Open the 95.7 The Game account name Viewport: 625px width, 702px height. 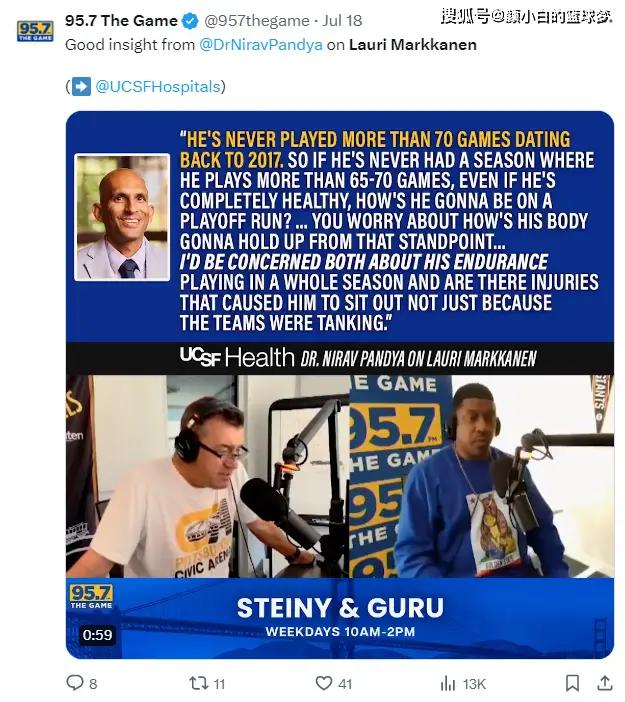(121, 21)
